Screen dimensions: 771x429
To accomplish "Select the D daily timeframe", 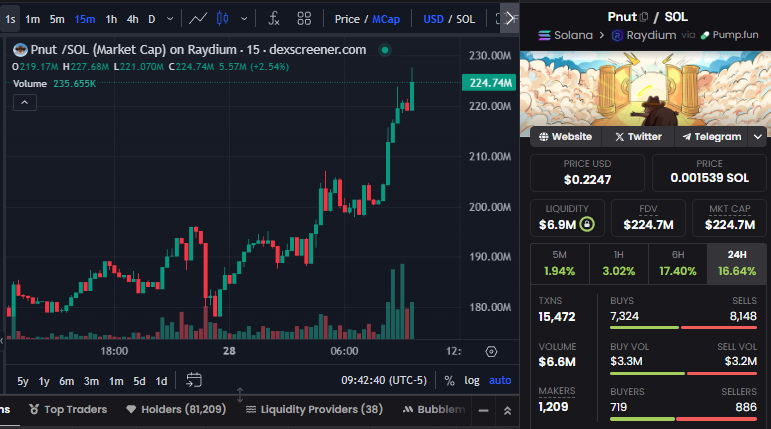I will click(152, 19).
